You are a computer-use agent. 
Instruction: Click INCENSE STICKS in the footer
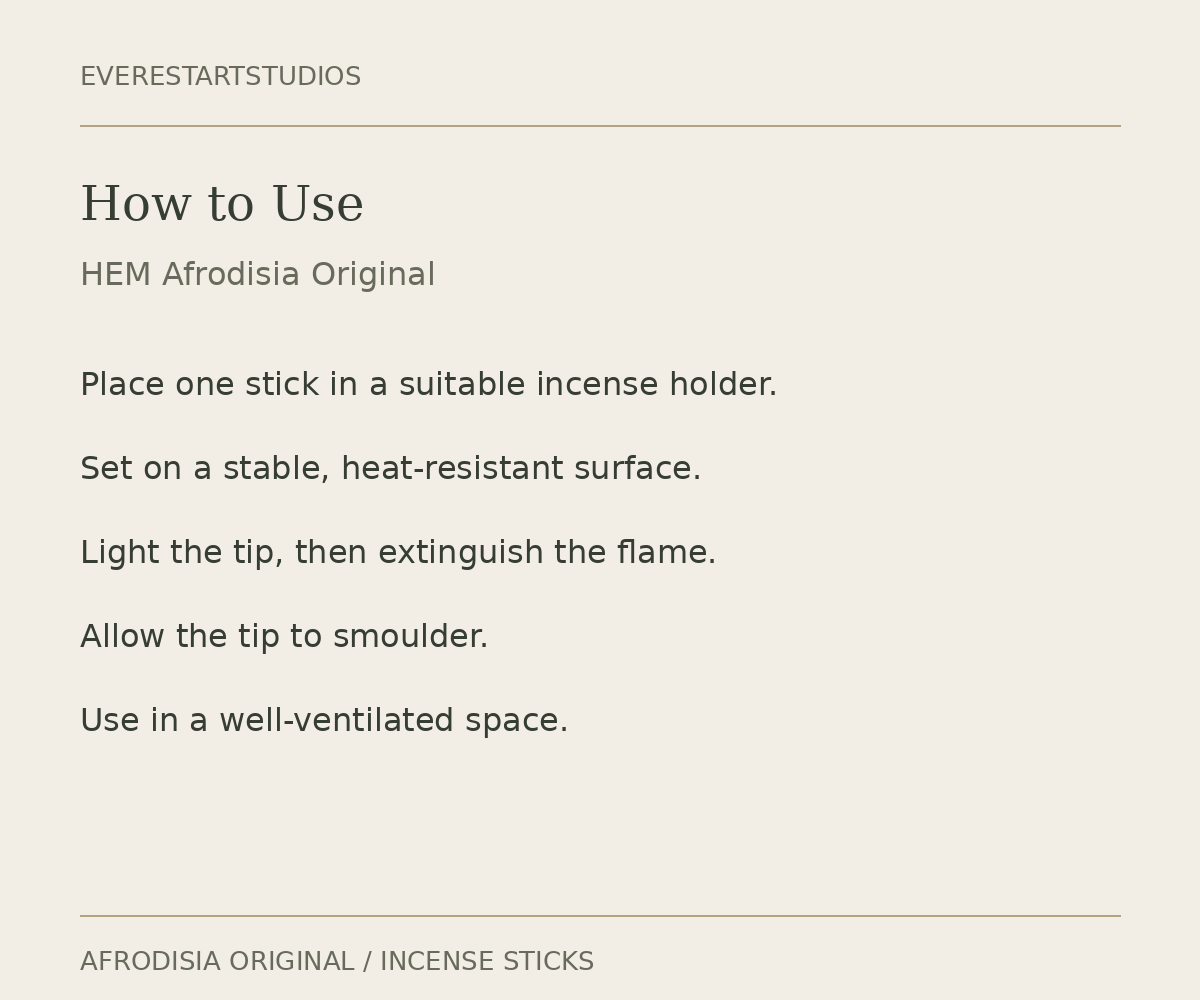487,962
